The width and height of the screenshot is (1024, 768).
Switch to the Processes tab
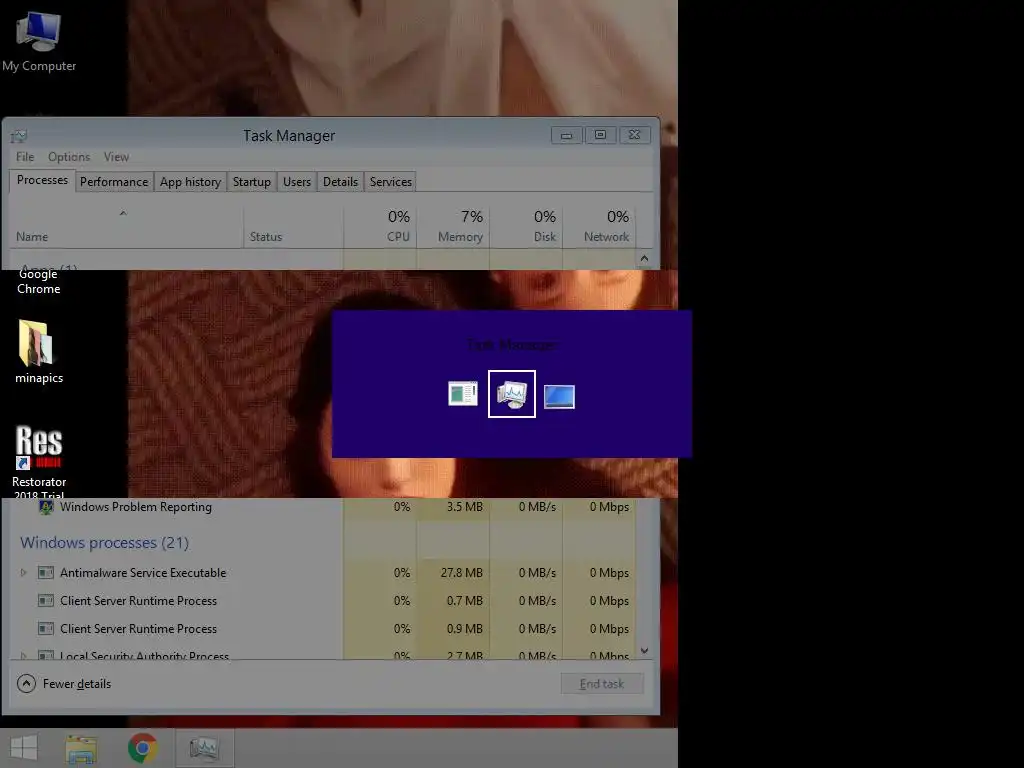[x=42, y=180]
